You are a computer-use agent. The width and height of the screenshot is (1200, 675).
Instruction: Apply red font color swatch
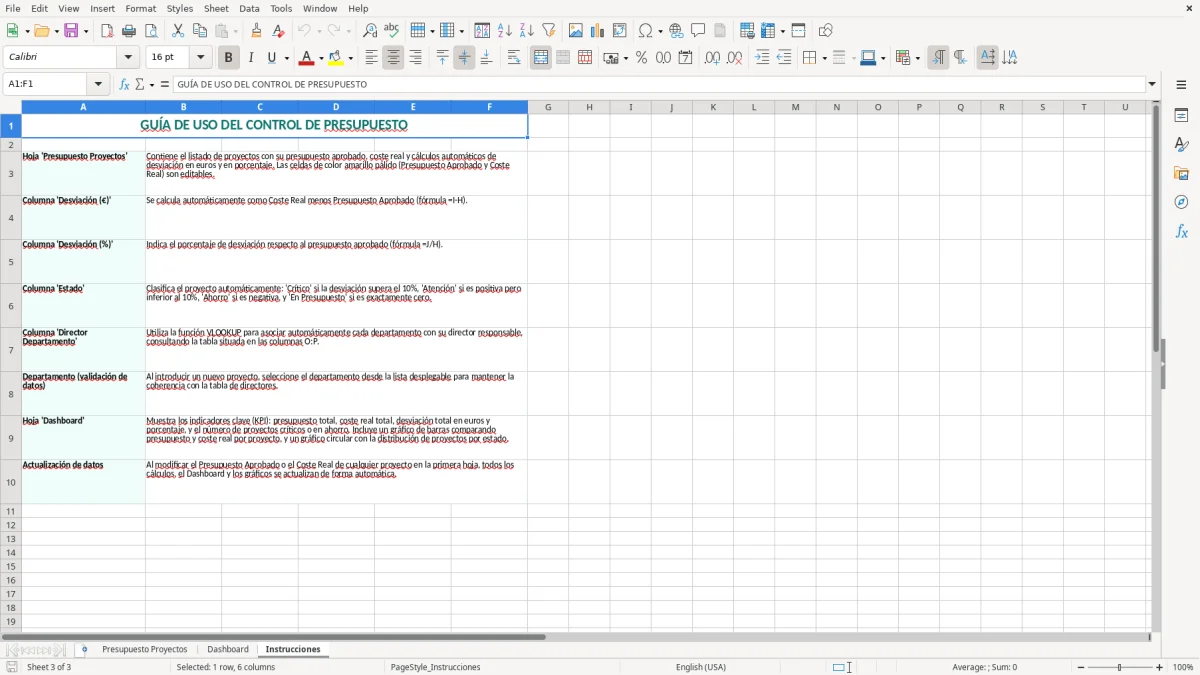[307, 58]
